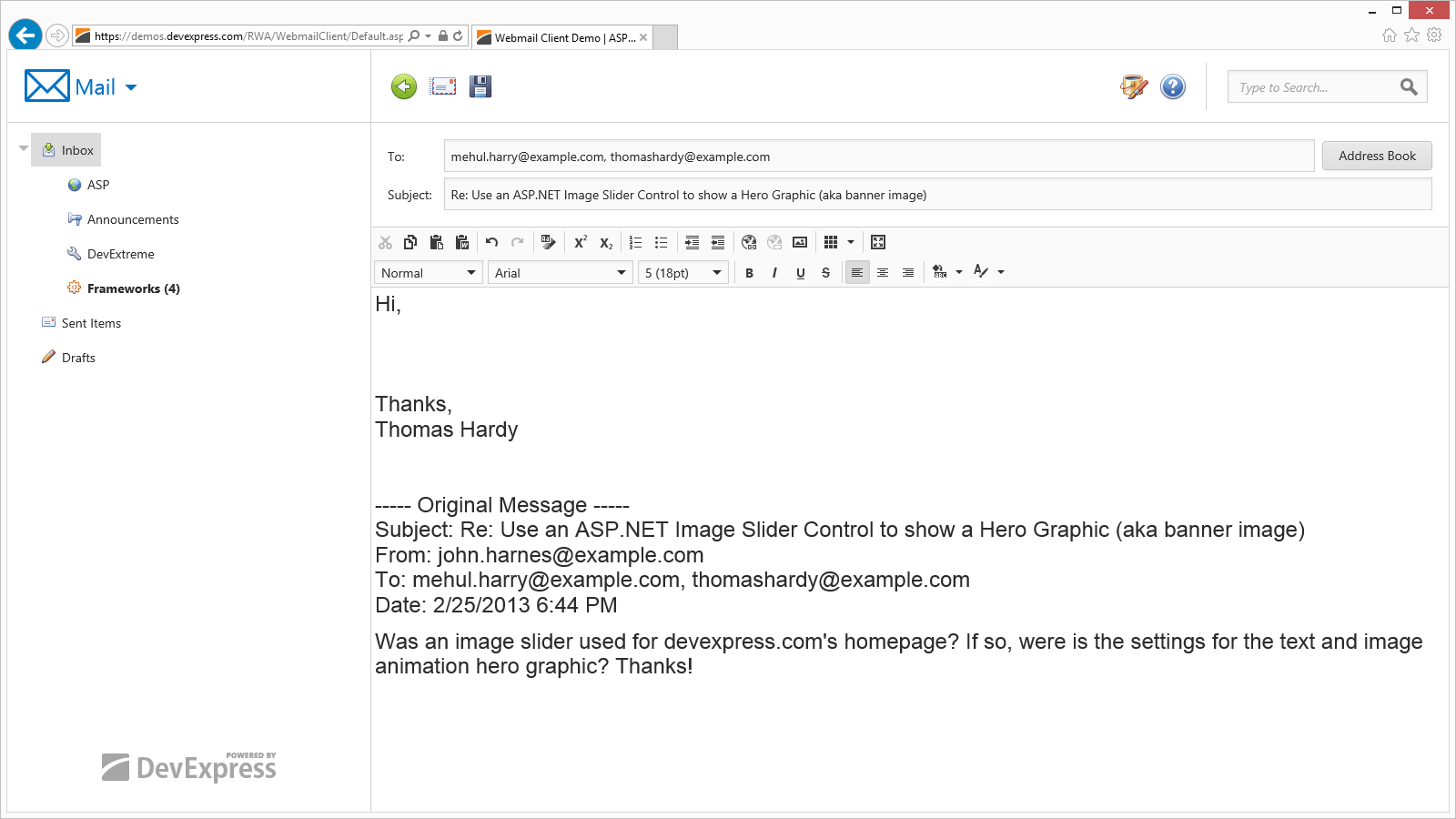Click the insert table grid icon
The height and width of the screenshot is (819, 1456).
click(x=831, y=242)
